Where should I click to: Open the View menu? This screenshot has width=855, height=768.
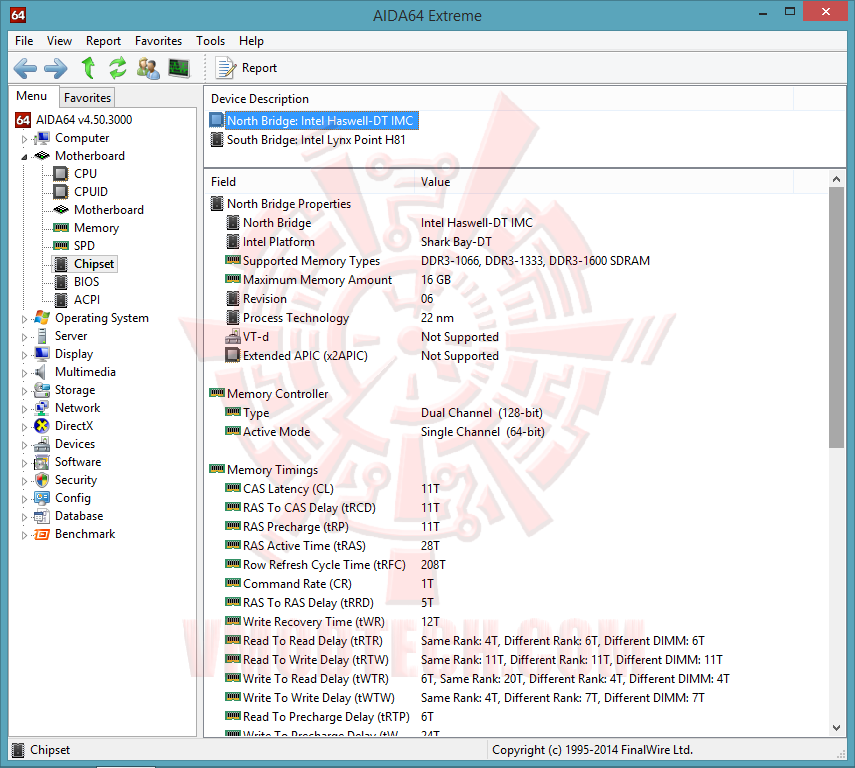coord(59,41)
